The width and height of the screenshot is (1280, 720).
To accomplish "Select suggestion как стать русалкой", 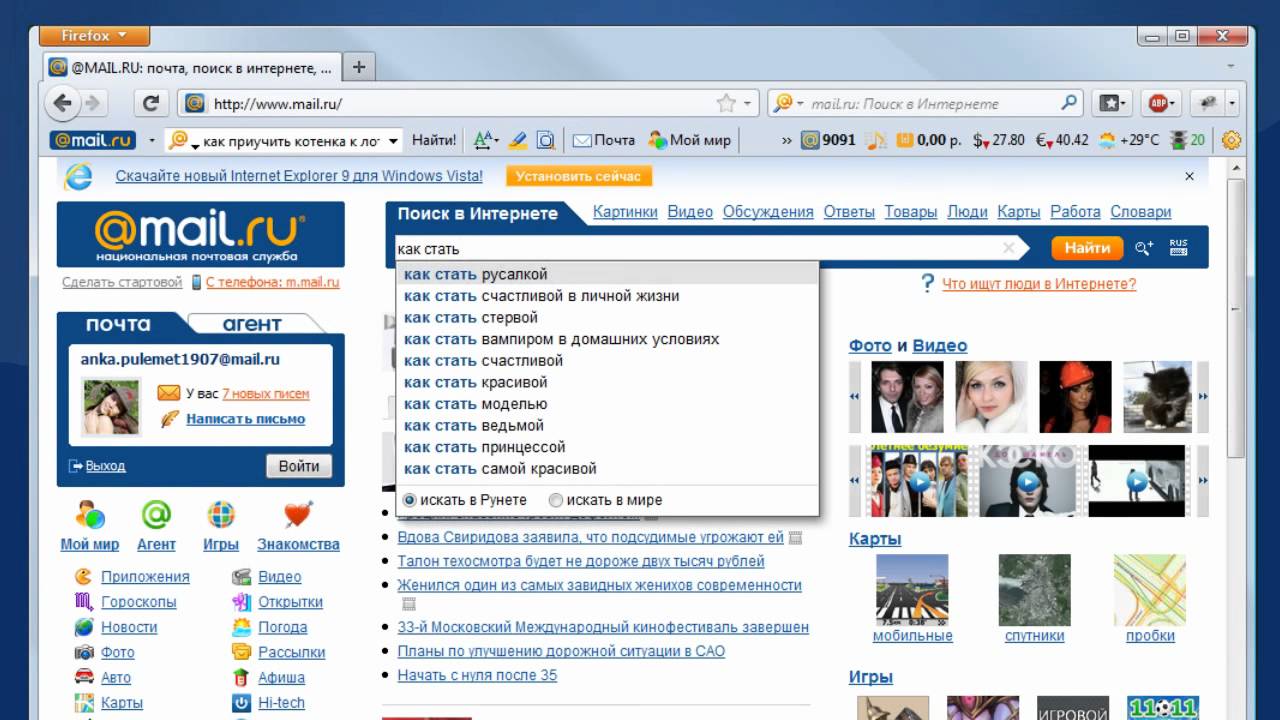I will coord(607,274).
